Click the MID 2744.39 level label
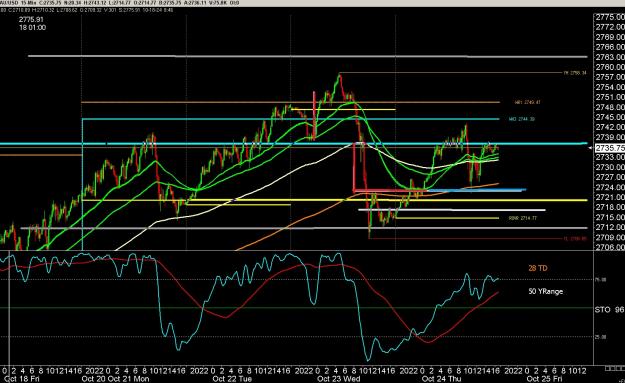The image size is (625, 383). tap(522, 119)
